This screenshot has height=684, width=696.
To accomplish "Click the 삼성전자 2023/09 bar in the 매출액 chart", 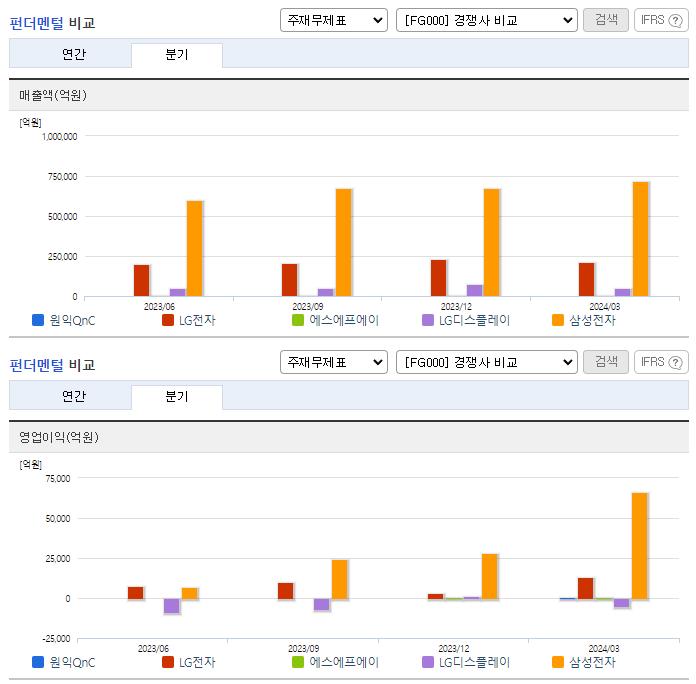I will coord(344,242).
